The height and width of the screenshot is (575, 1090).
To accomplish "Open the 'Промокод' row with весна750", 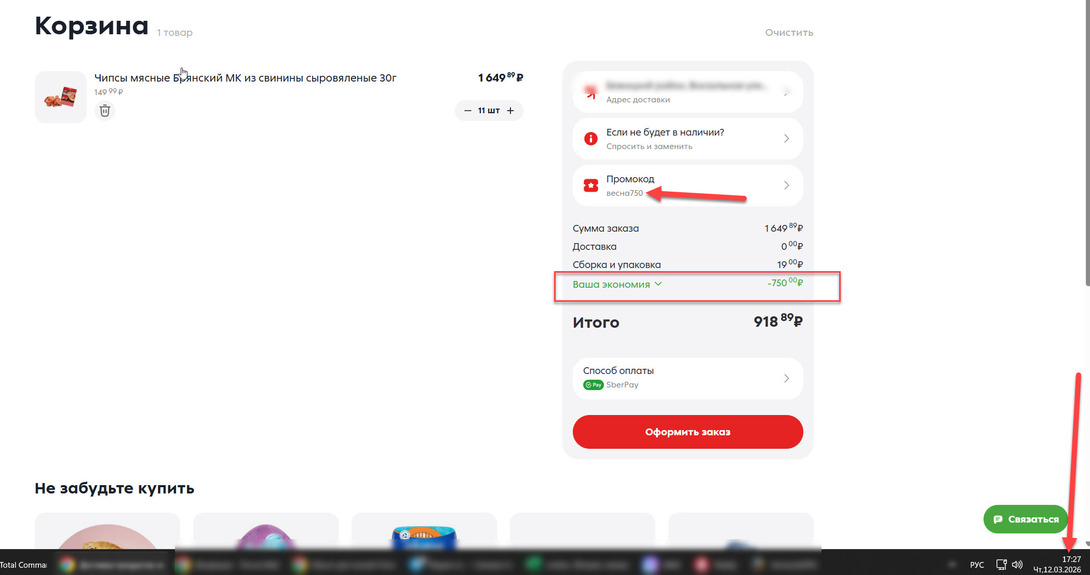I will [687, 185].
